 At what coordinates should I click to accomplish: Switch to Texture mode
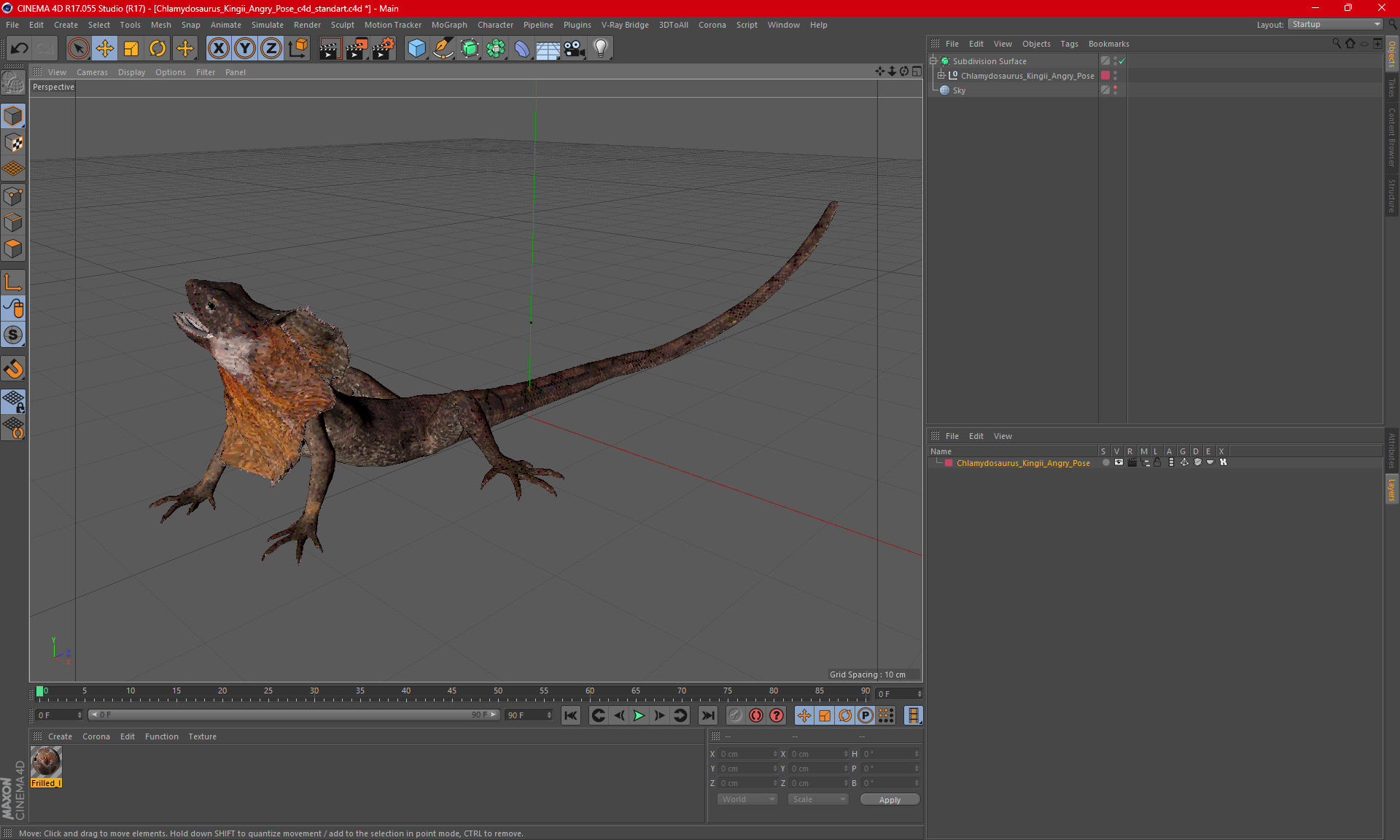coord(13,143)
